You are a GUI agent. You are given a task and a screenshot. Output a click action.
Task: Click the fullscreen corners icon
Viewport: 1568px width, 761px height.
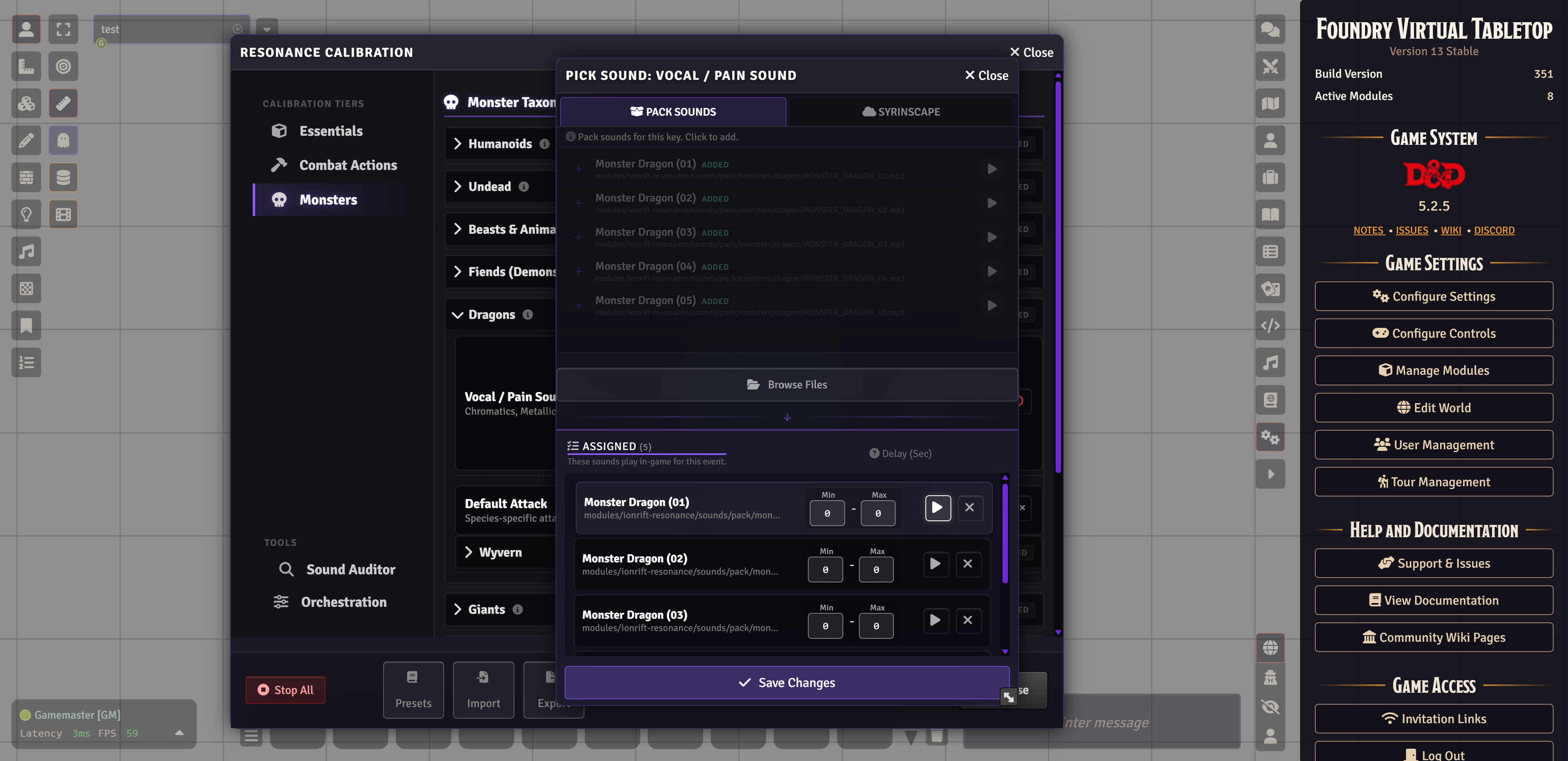point(63,29)
